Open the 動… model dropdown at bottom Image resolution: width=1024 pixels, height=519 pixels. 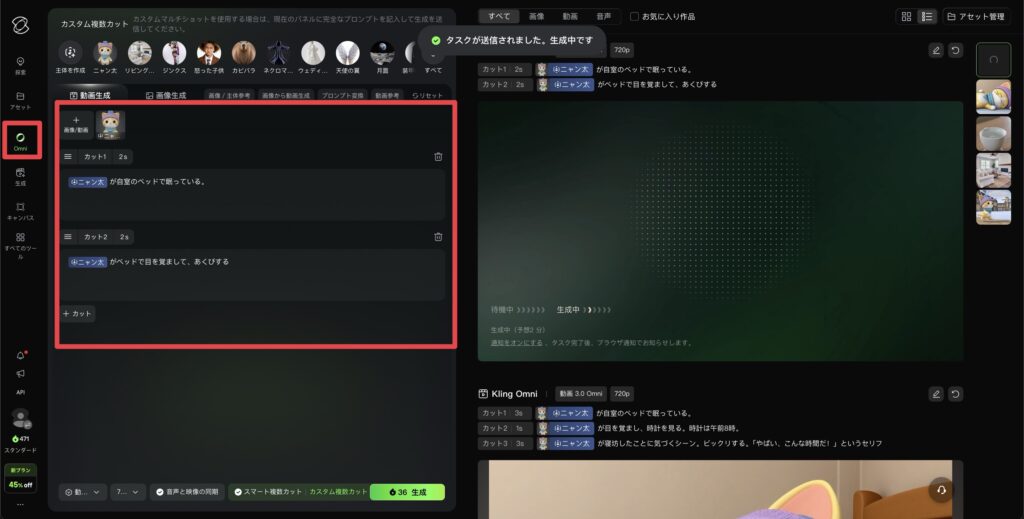[x=83, y=492]
